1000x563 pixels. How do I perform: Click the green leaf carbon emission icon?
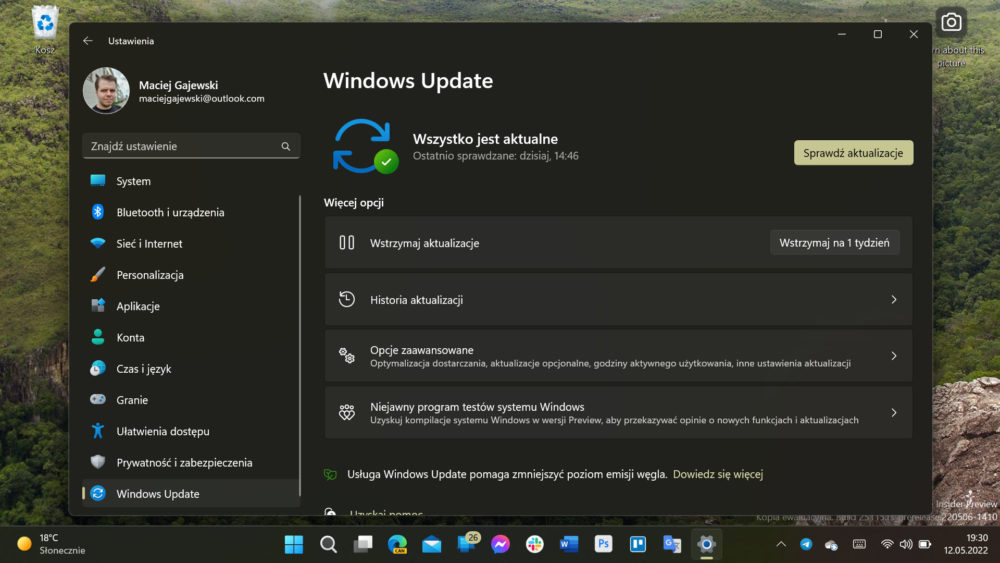click(330, 474)
